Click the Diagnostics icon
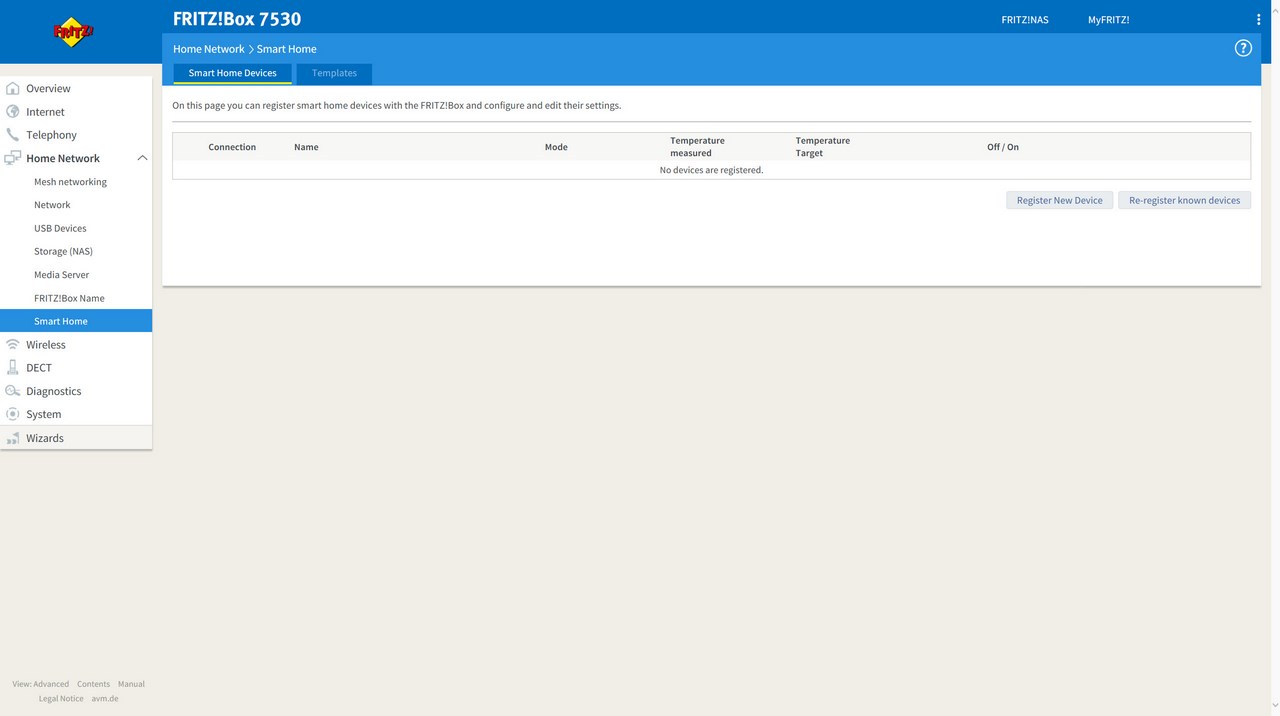1280x716 pixels. (x=13, y=391)
